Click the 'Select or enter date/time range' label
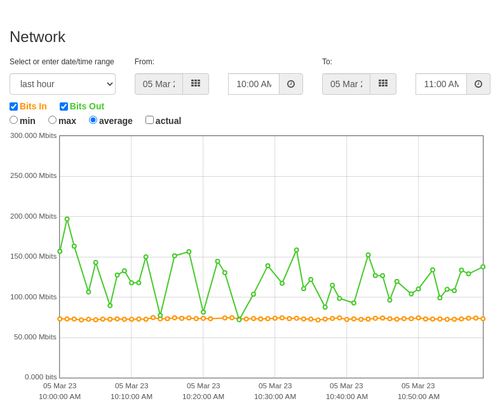 (x=62, y=62)
